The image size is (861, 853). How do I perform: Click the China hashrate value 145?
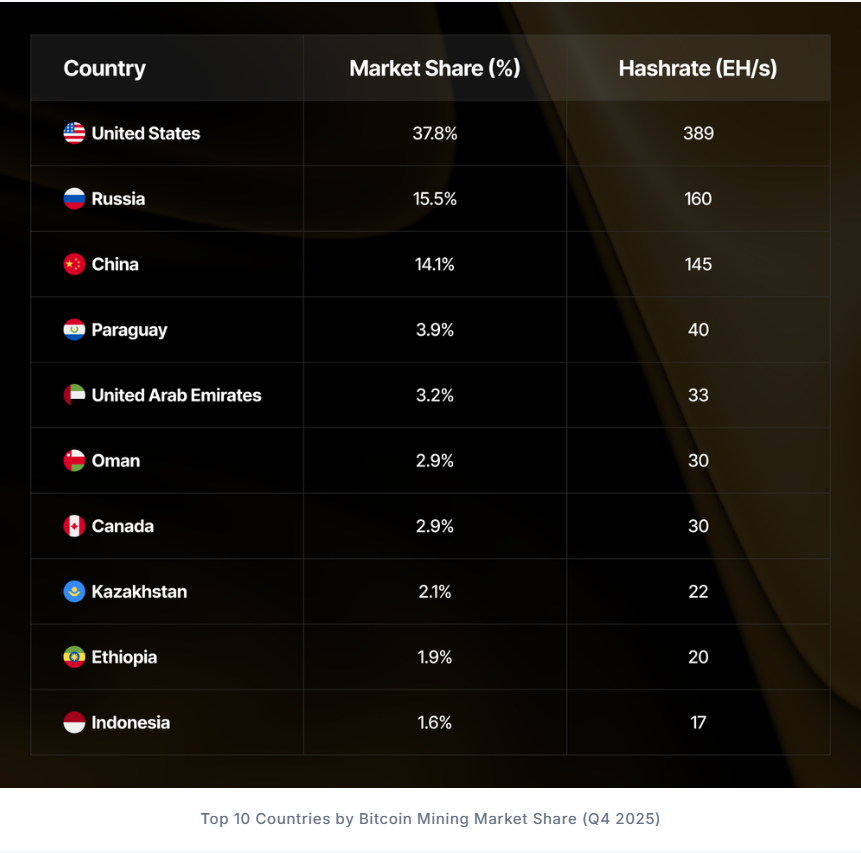[x=698, y=264]
